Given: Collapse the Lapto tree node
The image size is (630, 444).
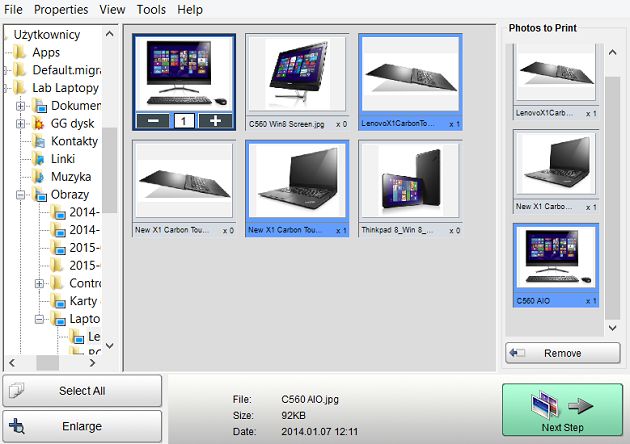Looking at the screenshot, I should tap(39, 319).
